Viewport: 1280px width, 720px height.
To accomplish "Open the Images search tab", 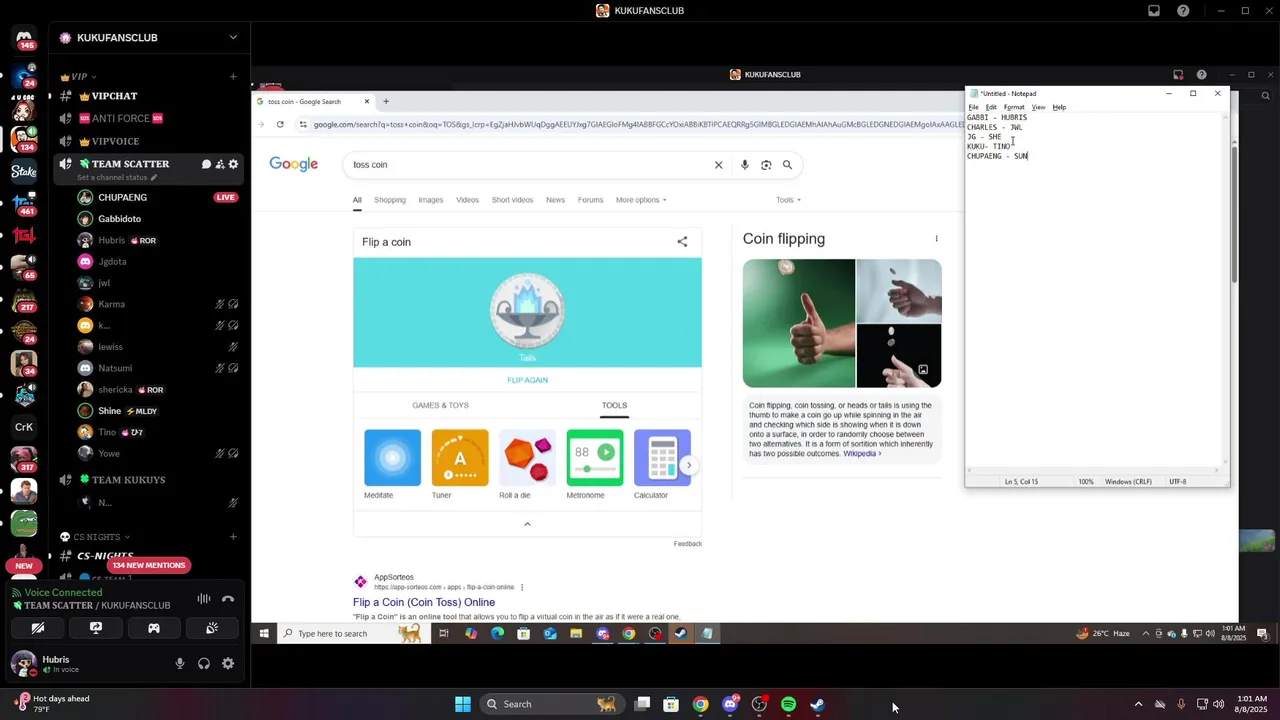I will point(431,200).
